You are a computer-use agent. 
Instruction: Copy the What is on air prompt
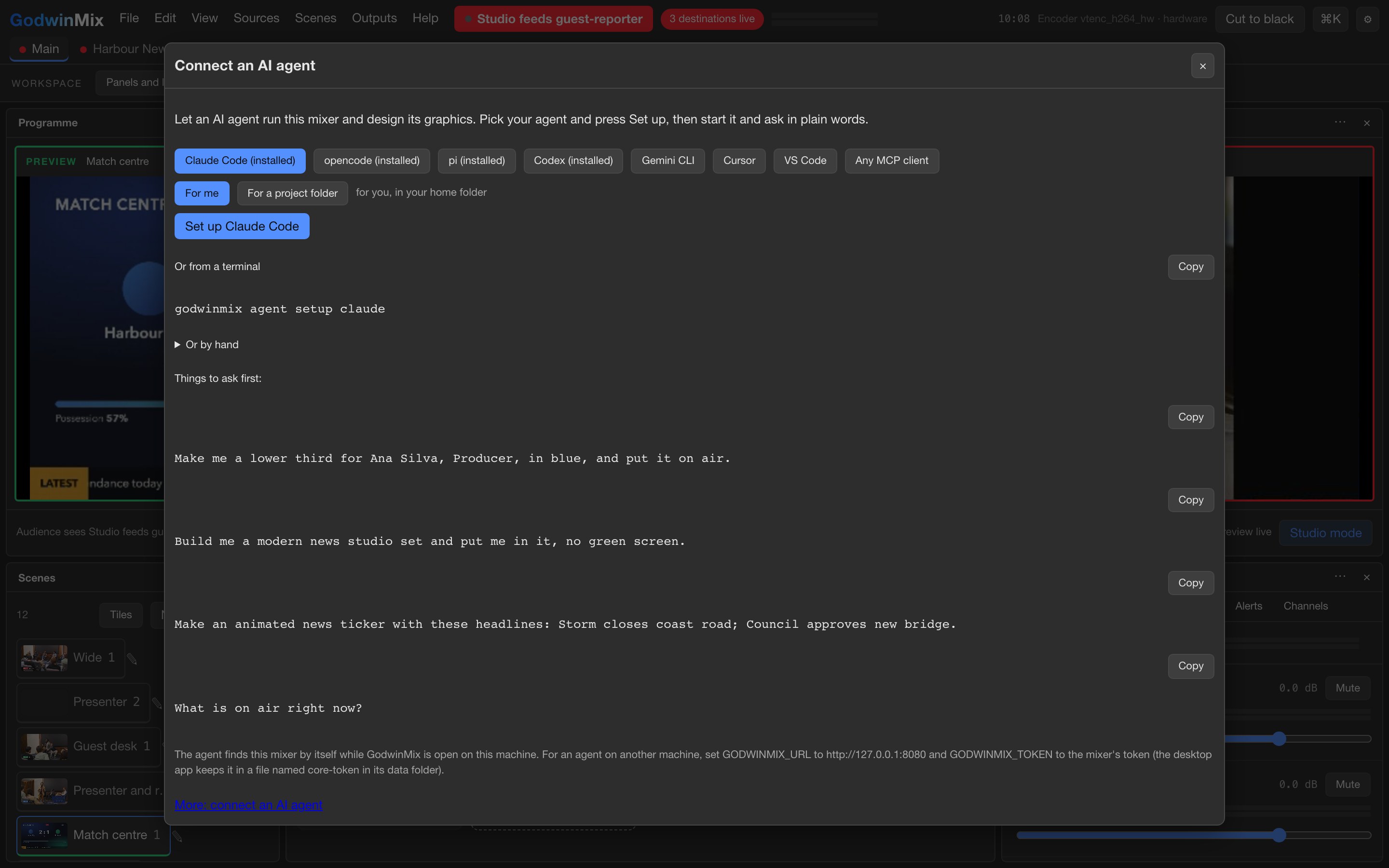tap(1190, 666)
